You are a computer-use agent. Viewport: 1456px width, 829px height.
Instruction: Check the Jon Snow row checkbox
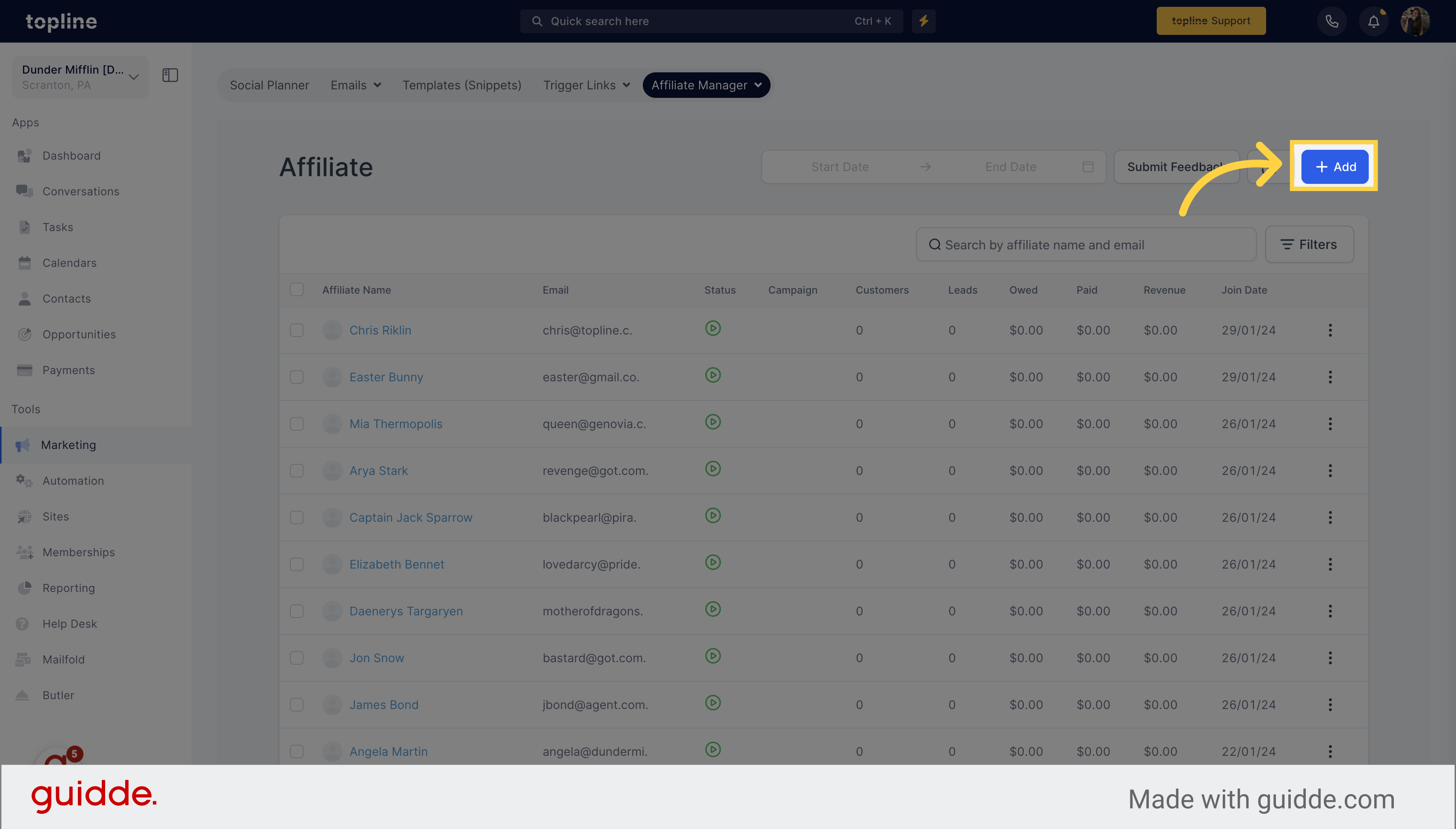[297, 657]
